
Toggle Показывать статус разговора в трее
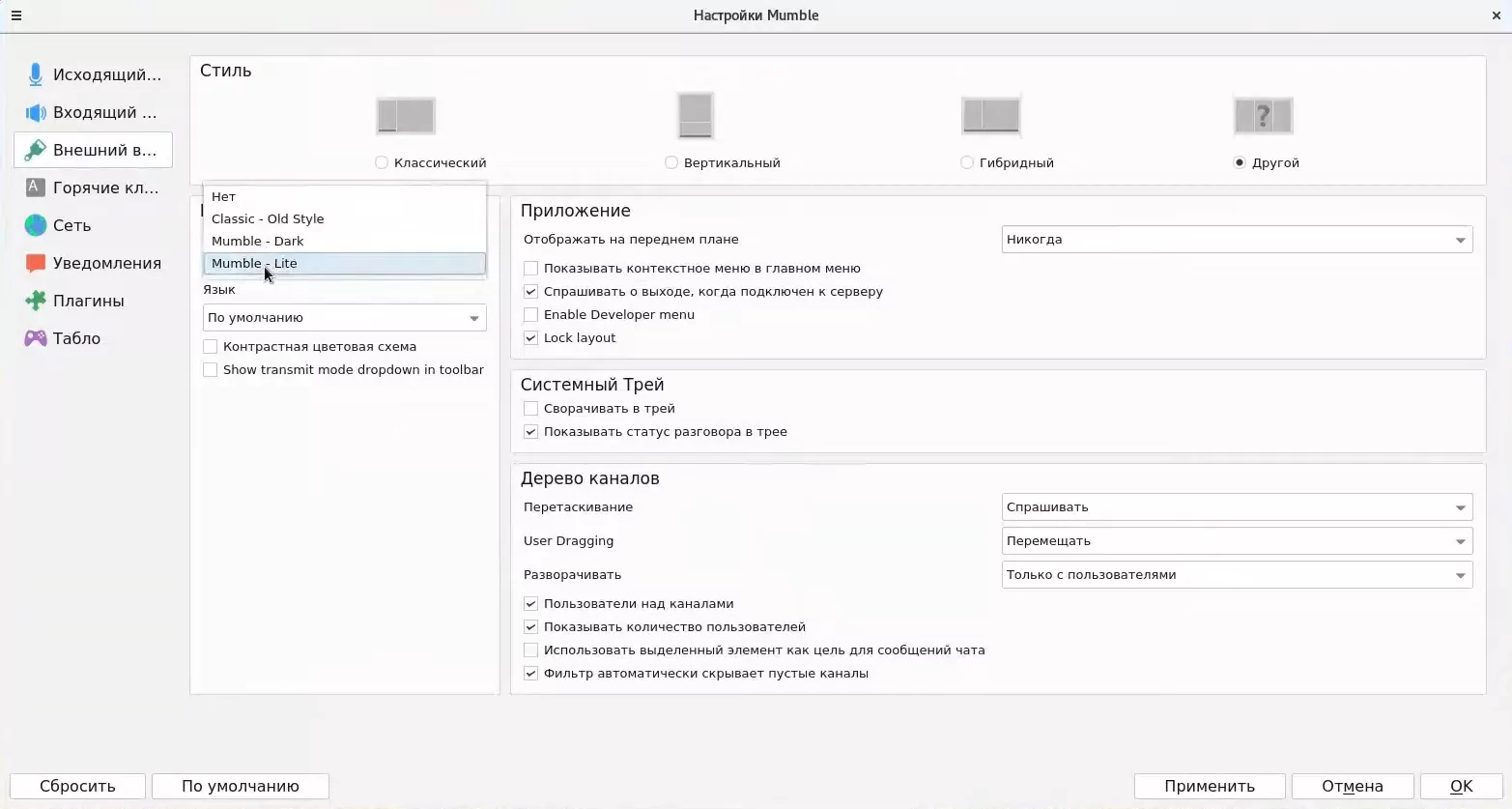pyautogui.click(x=530, y=432)
